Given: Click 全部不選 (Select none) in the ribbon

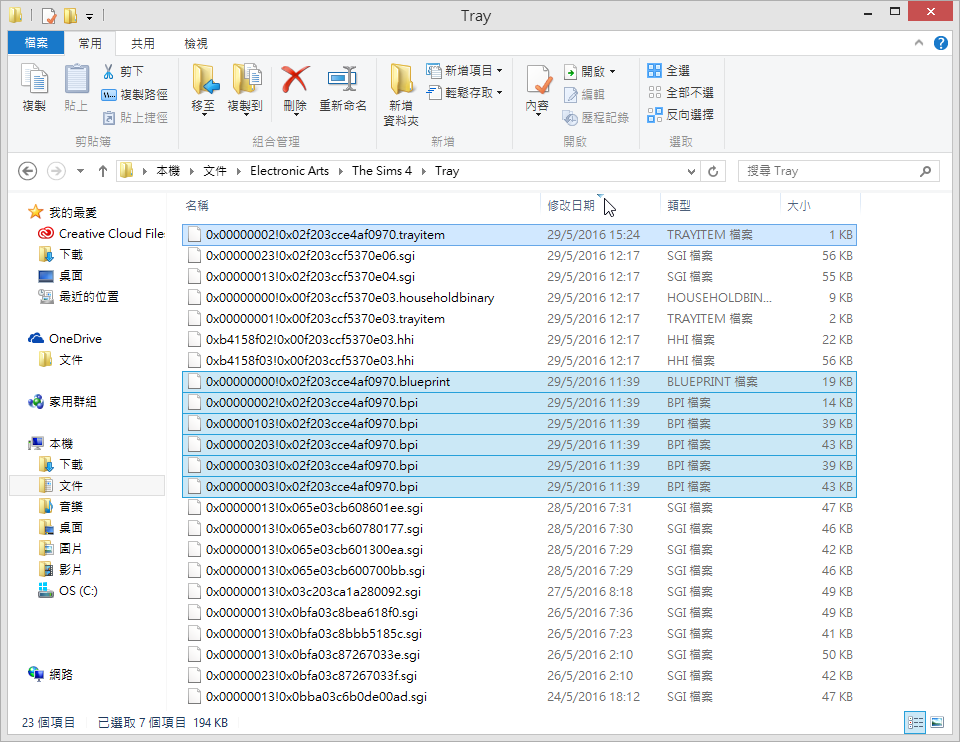Looking at the screenshot, I should click(x=681, y=92).
